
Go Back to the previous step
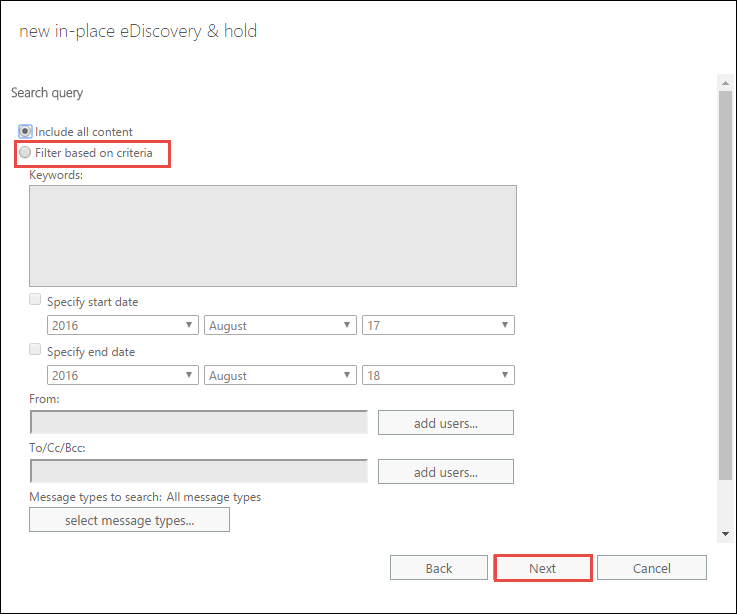click(439, 568)
